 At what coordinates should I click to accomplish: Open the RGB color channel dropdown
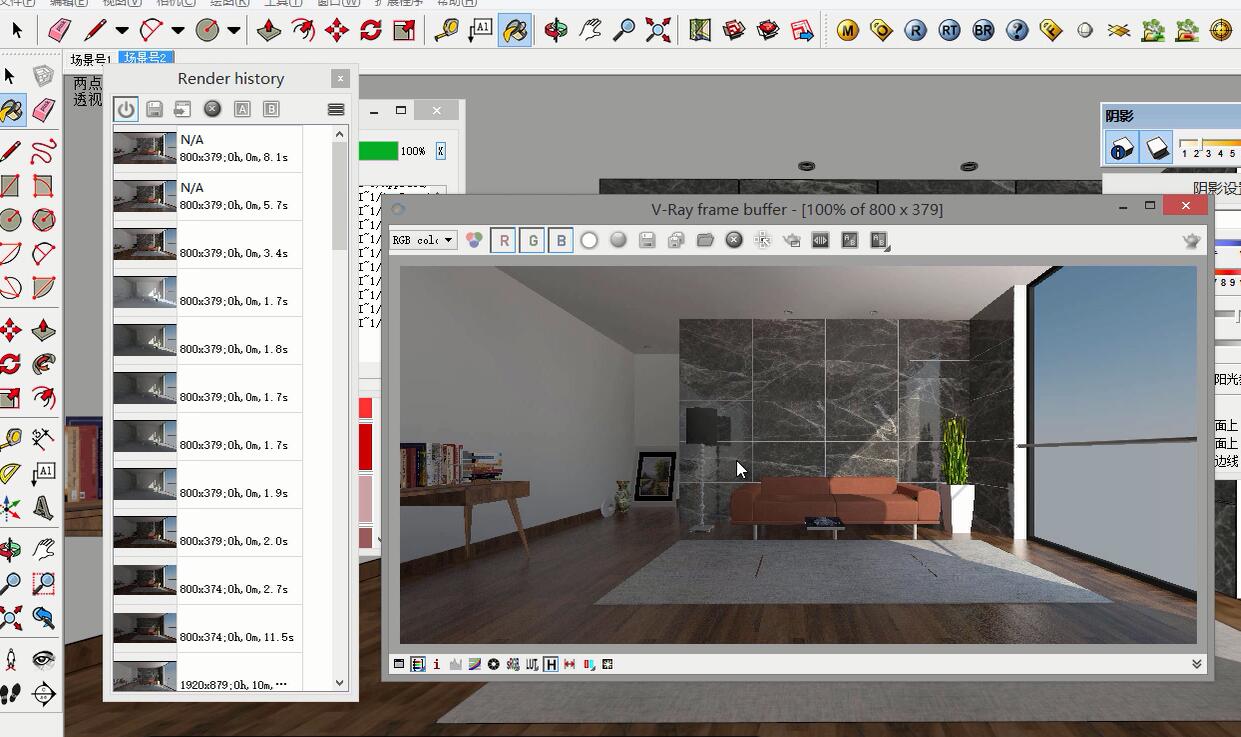click(x=423, y=240)
